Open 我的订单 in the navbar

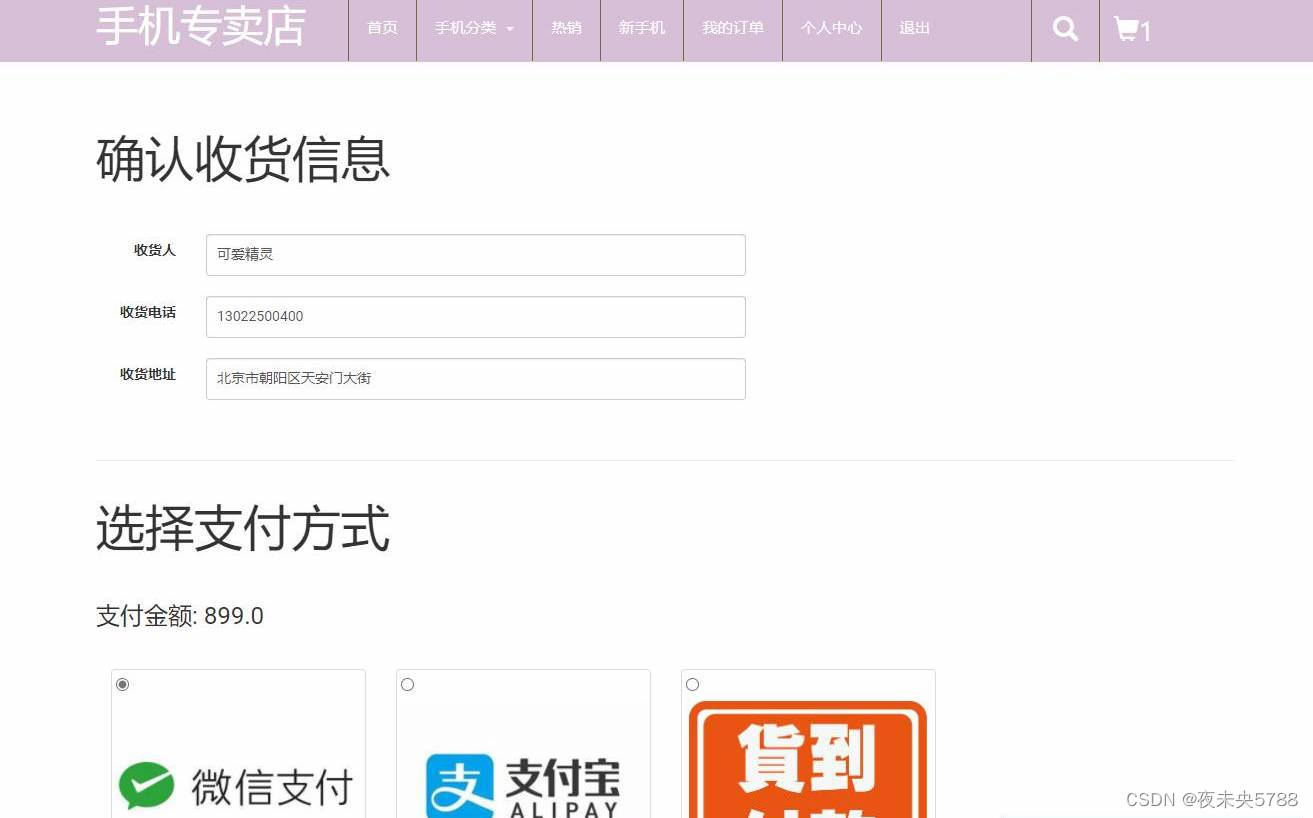pos(733,28)
